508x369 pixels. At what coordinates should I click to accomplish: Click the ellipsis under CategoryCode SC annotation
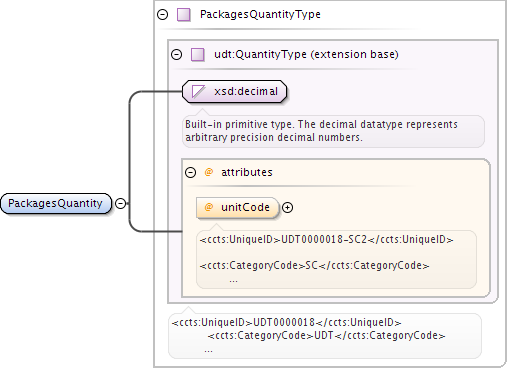pos(233,281)
